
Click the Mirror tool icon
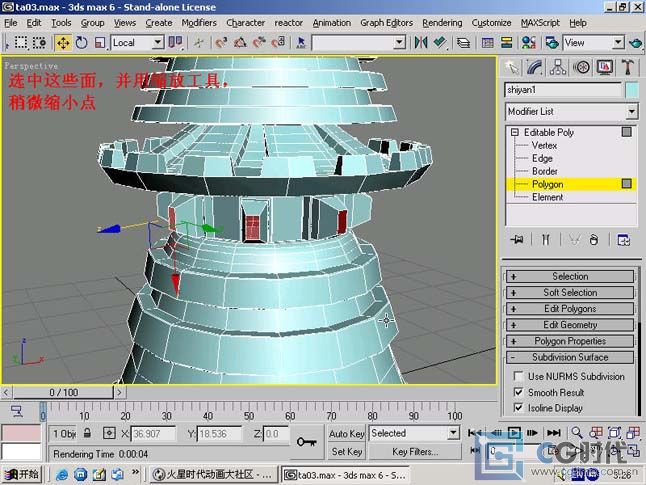coord(421,42)
